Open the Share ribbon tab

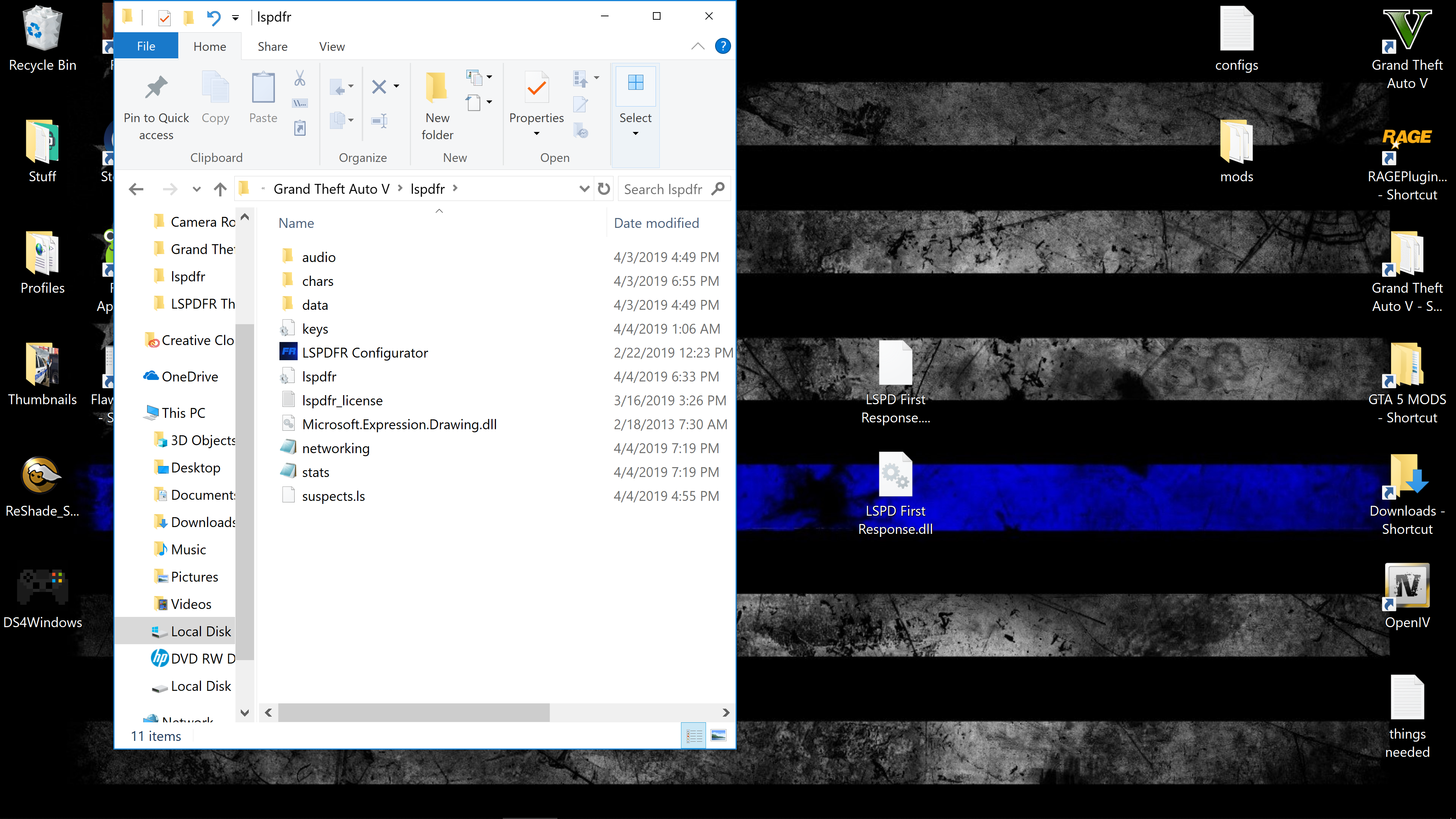pos(273,46)
